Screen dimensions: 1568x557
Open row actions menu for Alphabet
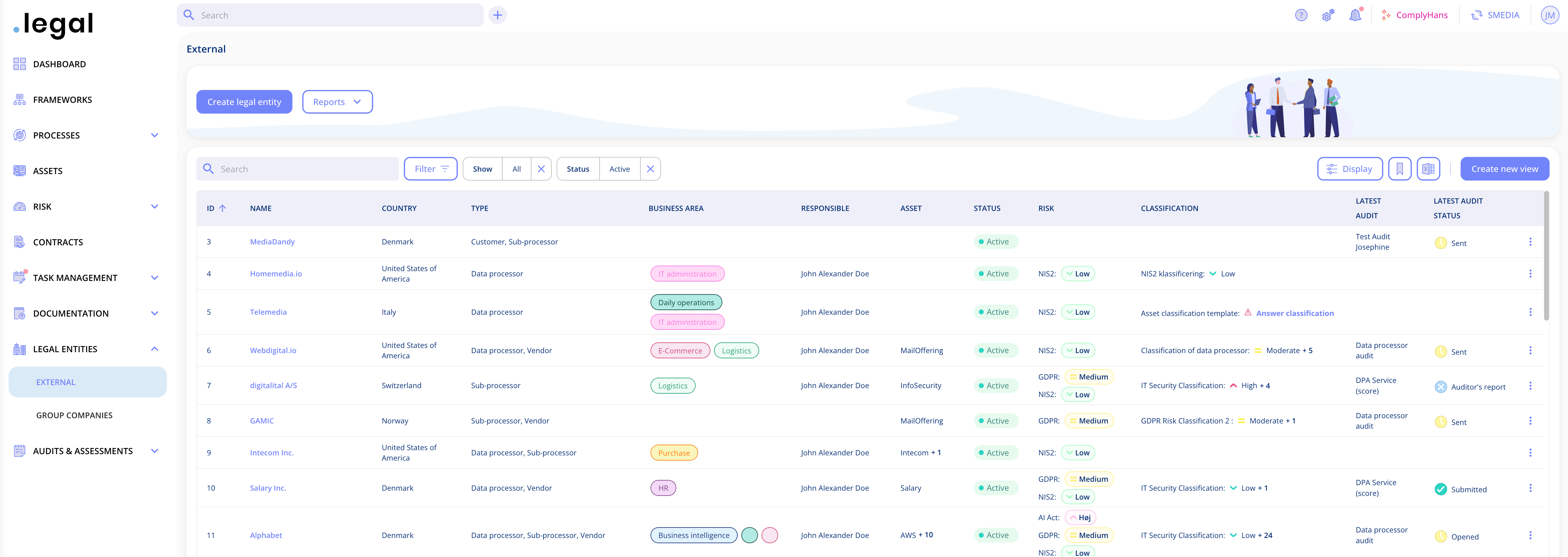point(1530,535)
